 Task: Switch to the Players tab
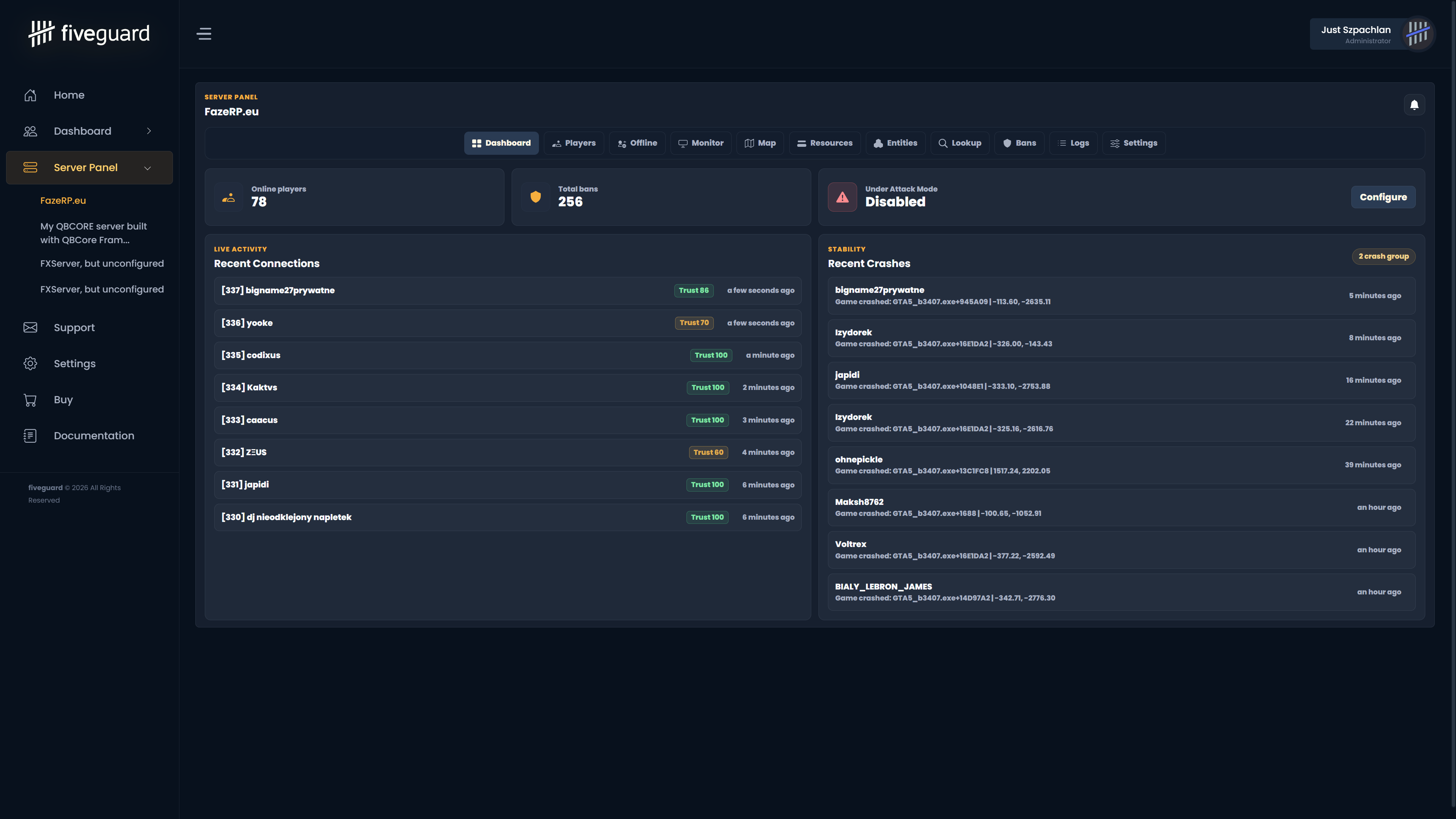[x=574, y=143]
